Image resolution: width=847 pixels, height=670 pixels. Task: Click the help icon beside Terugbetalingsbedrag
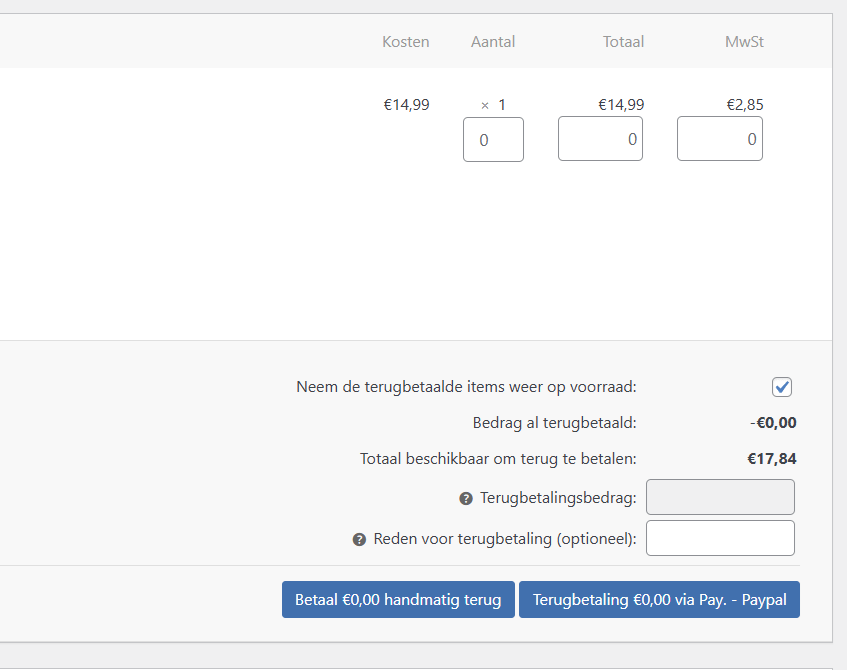click(466, 498)
